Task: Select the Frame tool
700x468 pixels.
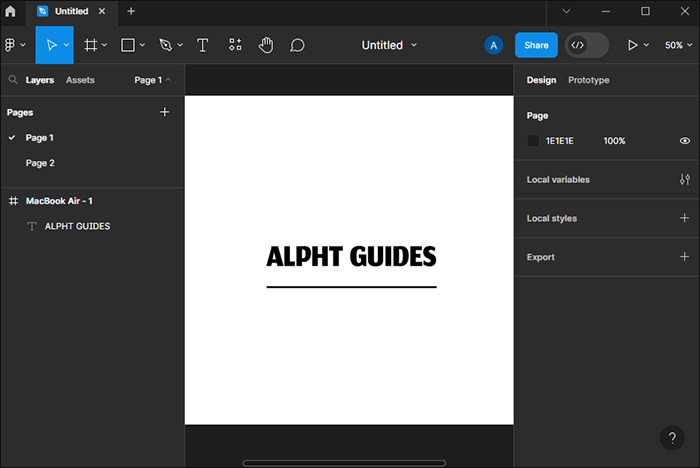Action: tap(91, 45)
